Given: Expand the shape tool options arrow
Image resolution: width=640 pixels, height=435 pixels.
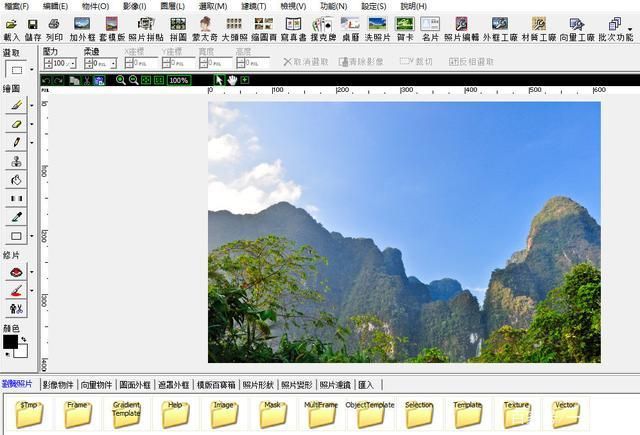Looking at the screenshot, I should [32, 236].
